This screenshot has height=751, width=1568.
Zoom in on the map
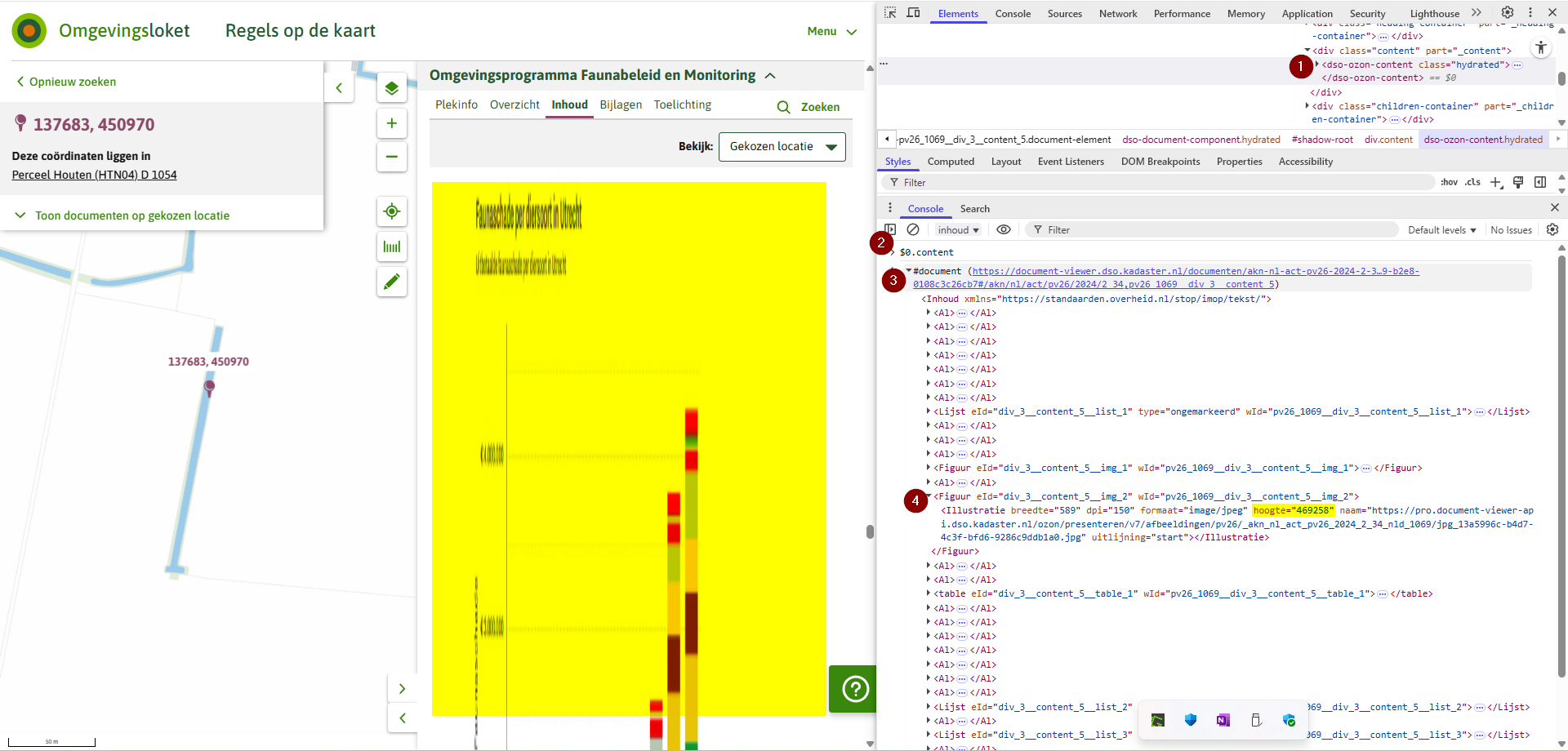[392, 123]
